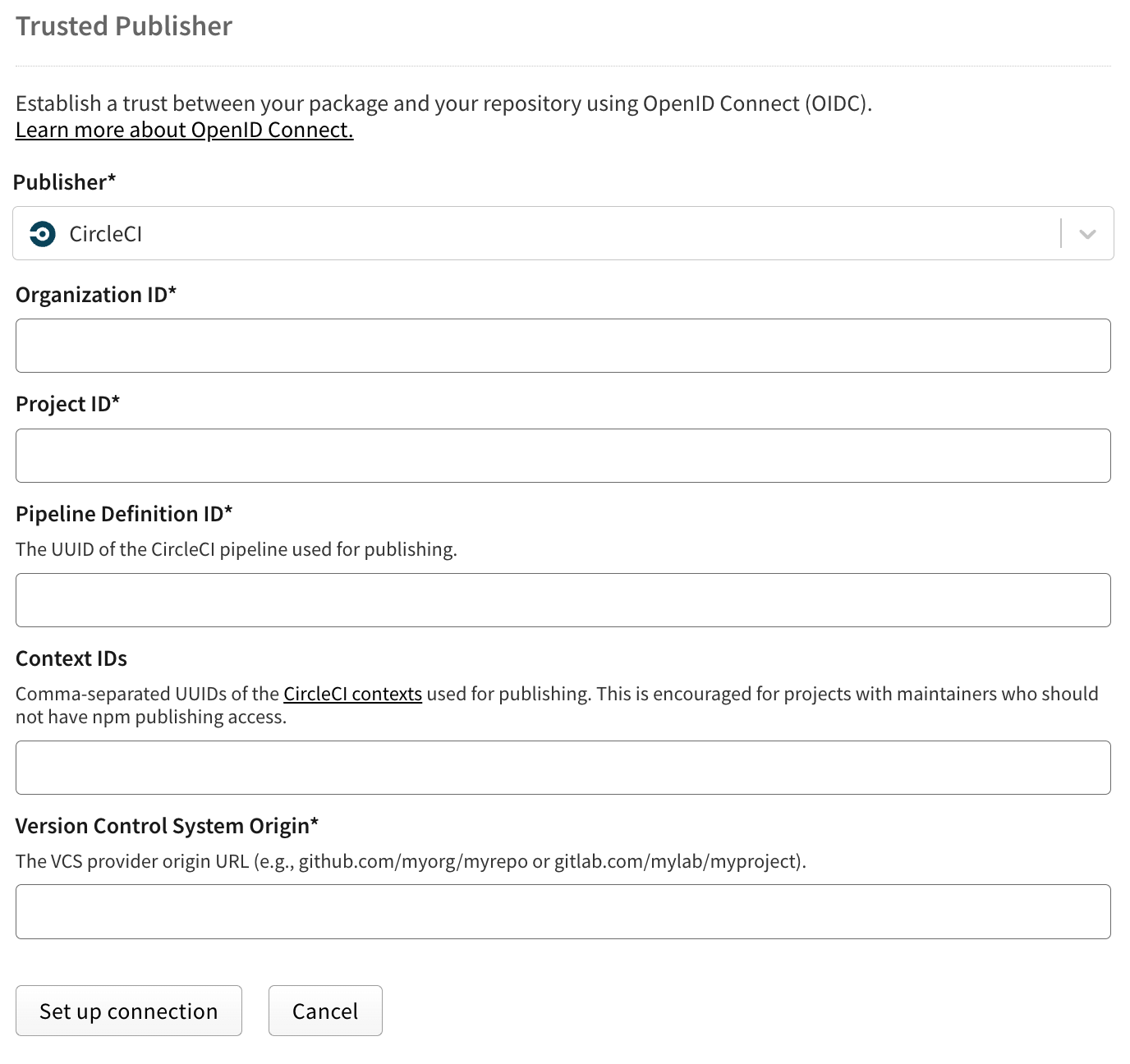The height and width of the screenshot is (1064, 1130).
Task: Select the Pipeline Definition ID input field
Action: 563,600
